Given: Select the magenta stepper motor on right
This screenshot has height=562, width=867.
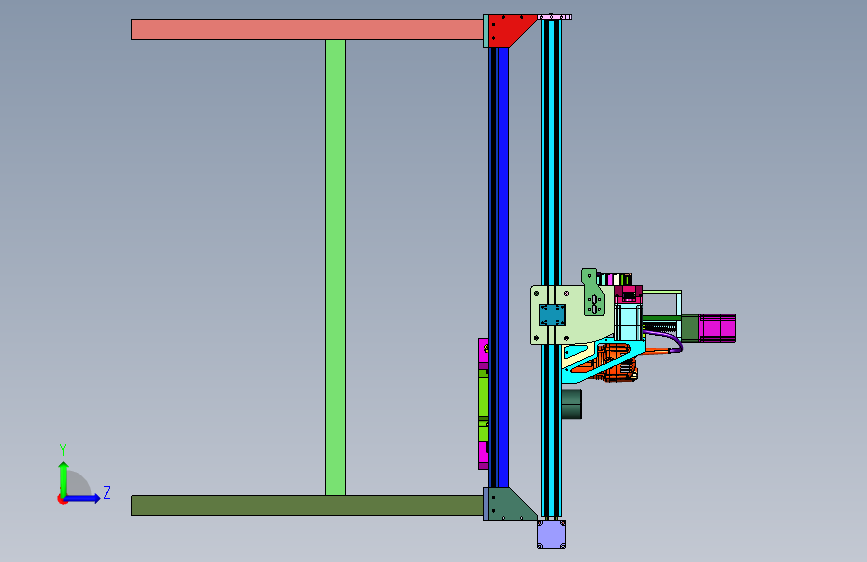Looking at the screenshot, I should (717, 329).
